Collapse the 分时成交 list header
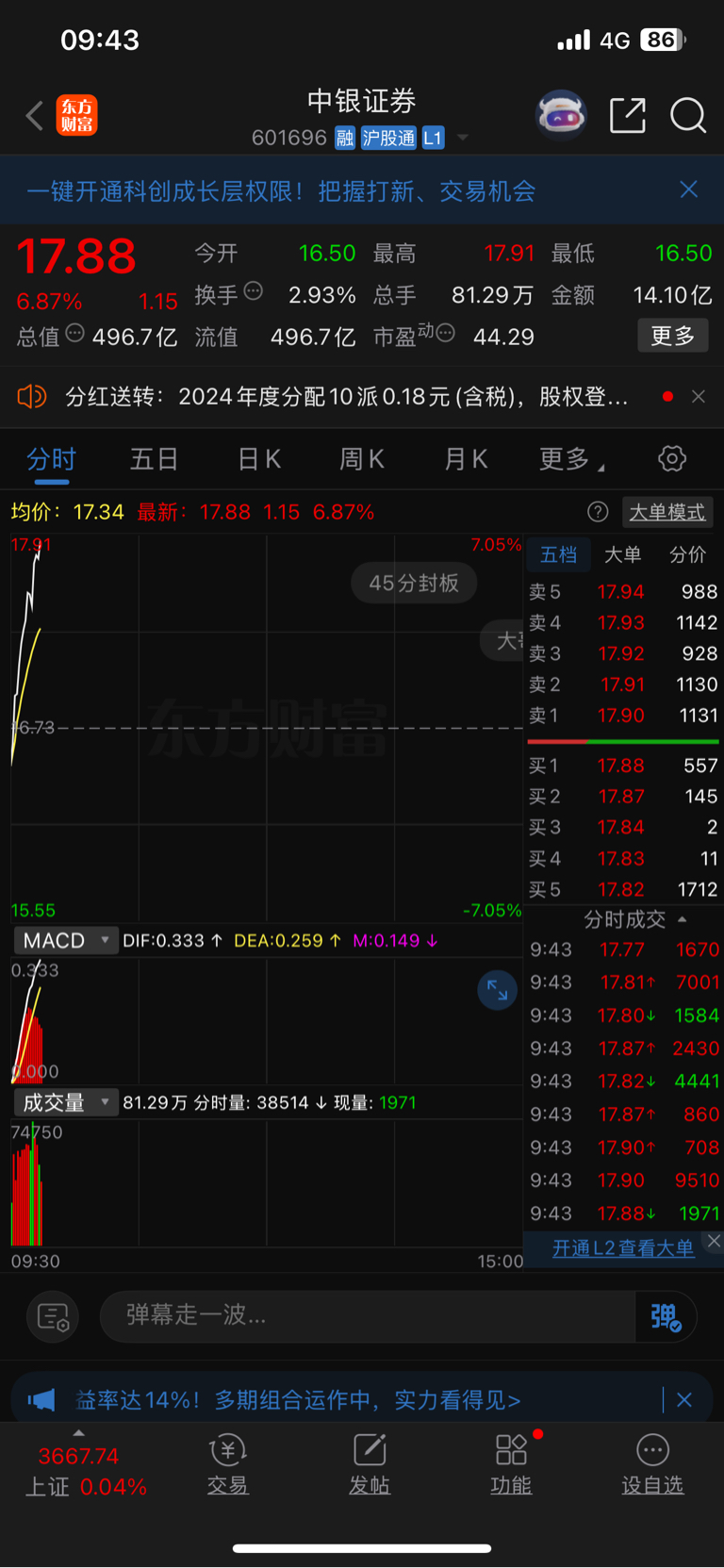724x1568 pixels. [634, 919]
